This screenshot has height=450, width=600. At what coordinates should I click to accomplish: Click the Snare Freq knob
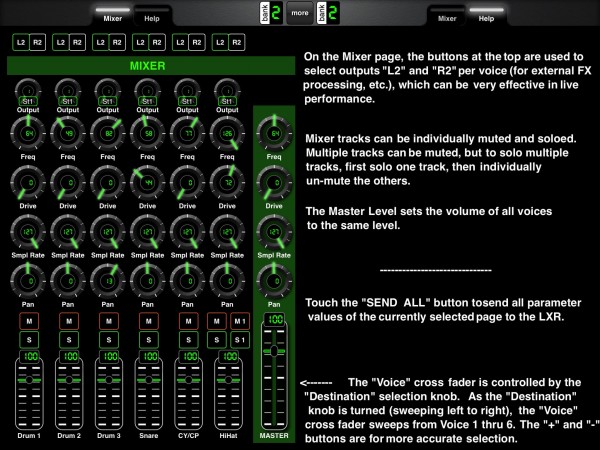pyautogui.click(x=147, y=134)
